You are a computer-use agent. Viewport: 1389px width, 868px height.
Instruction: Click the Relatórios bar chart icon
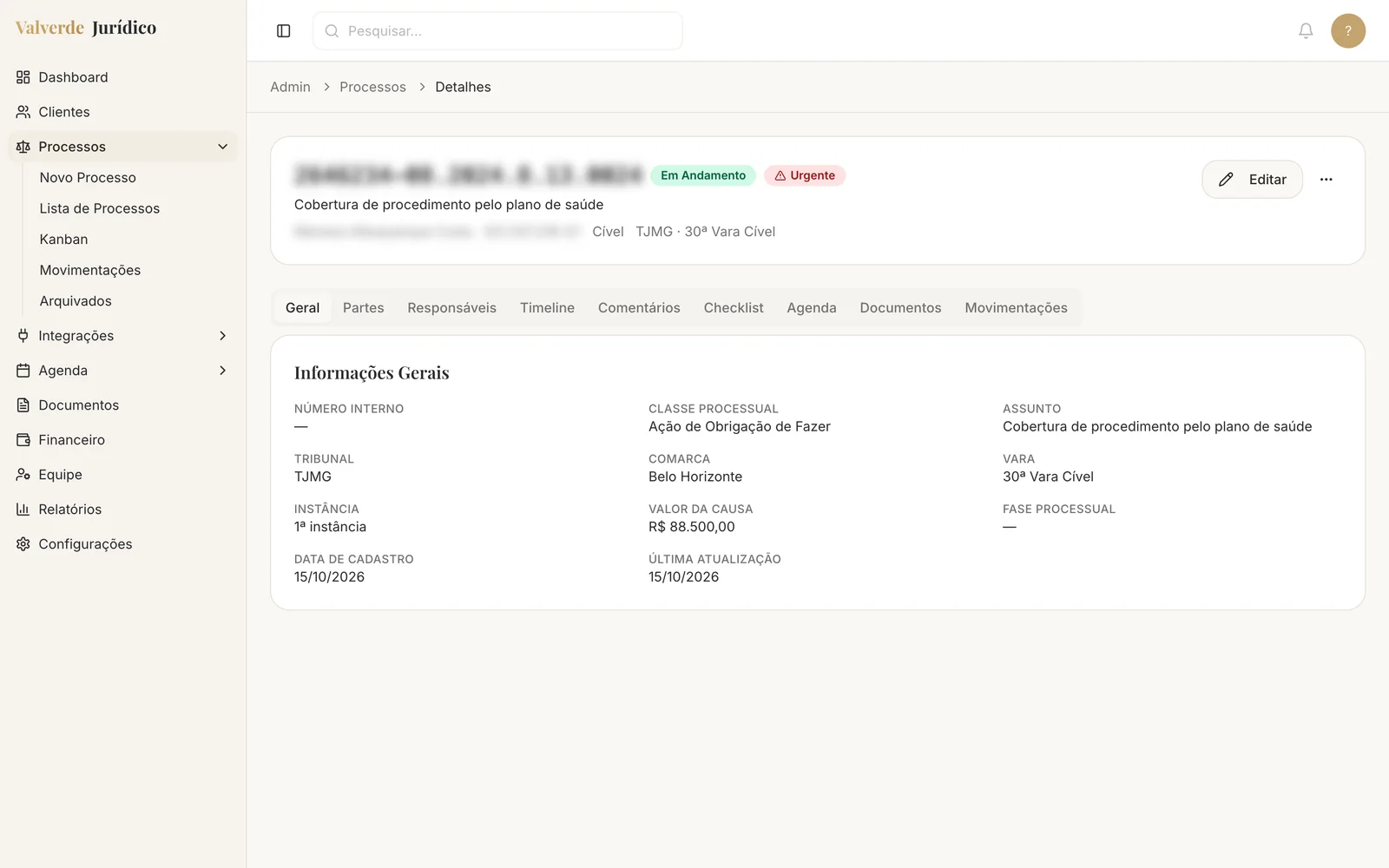tap(23, 510)
